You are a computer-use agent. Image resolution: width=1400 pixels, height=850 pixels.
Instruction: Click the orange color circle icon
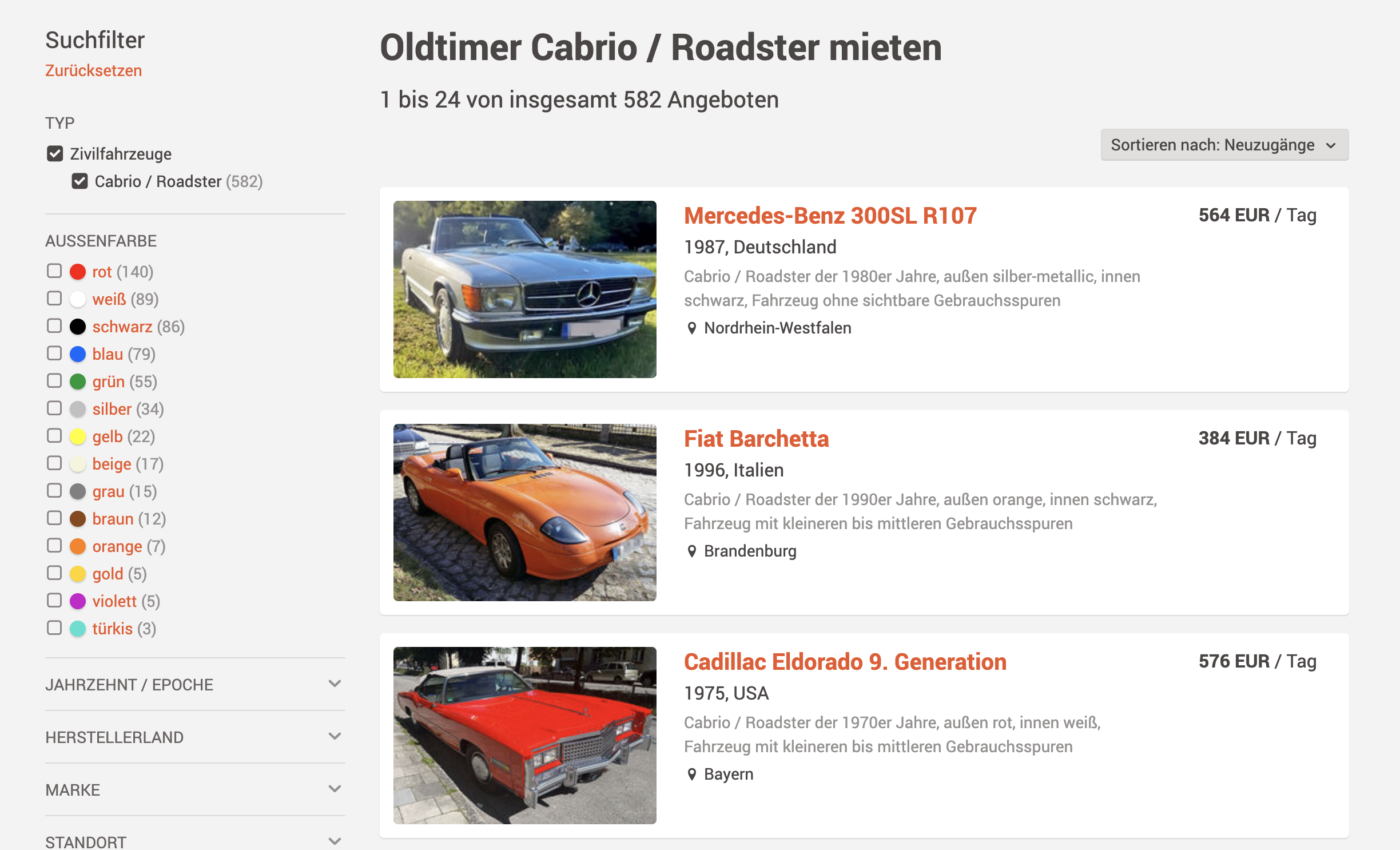coord(78,546)
